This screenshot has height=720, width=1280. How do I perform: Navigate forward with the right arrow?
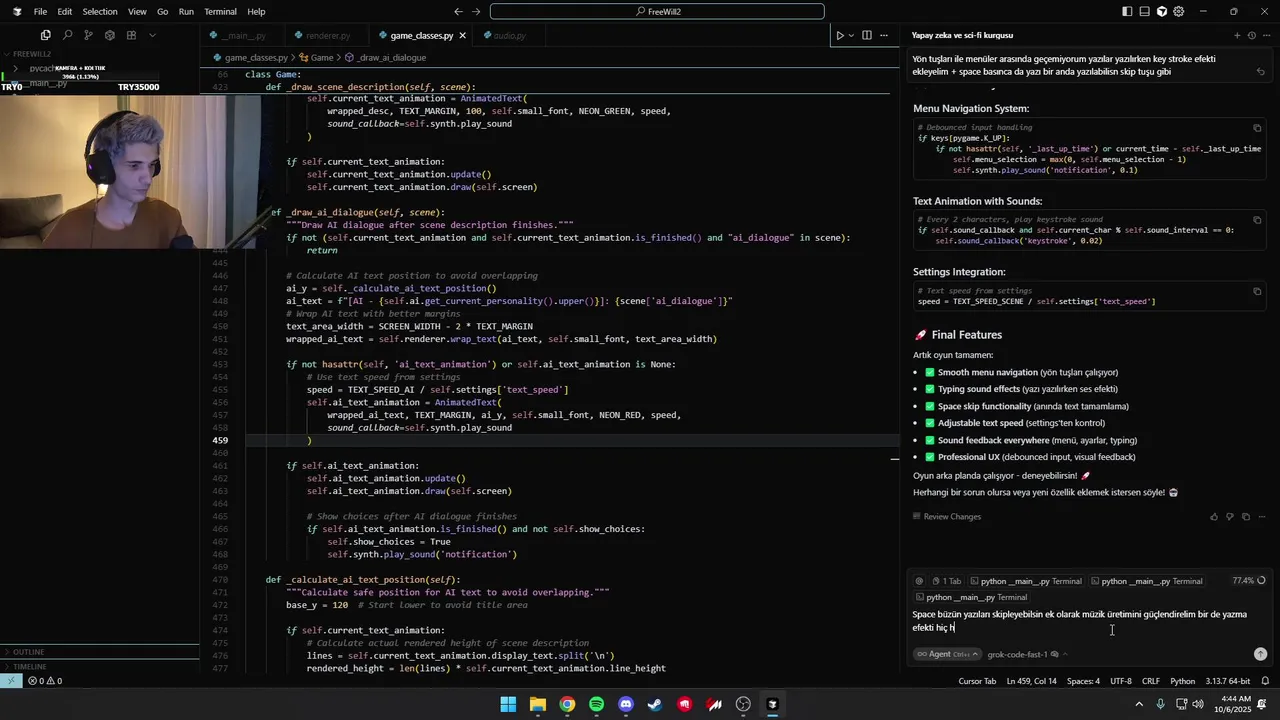point(477,12)
